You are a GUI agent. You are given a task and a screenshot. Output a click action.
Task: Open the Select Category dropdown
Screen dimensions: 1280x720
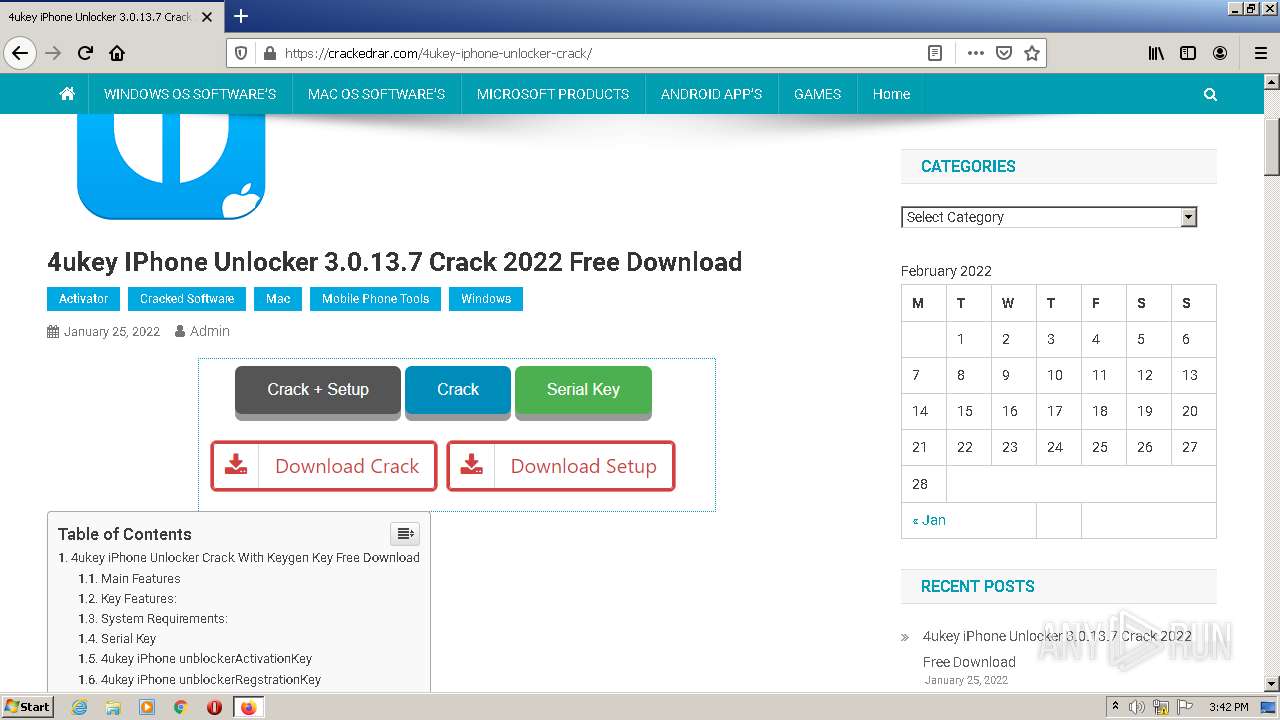1049,217
